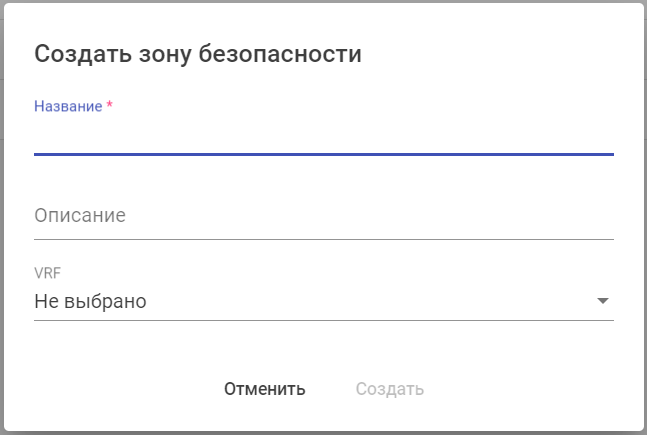Click the Название field label

click(68, 106)
